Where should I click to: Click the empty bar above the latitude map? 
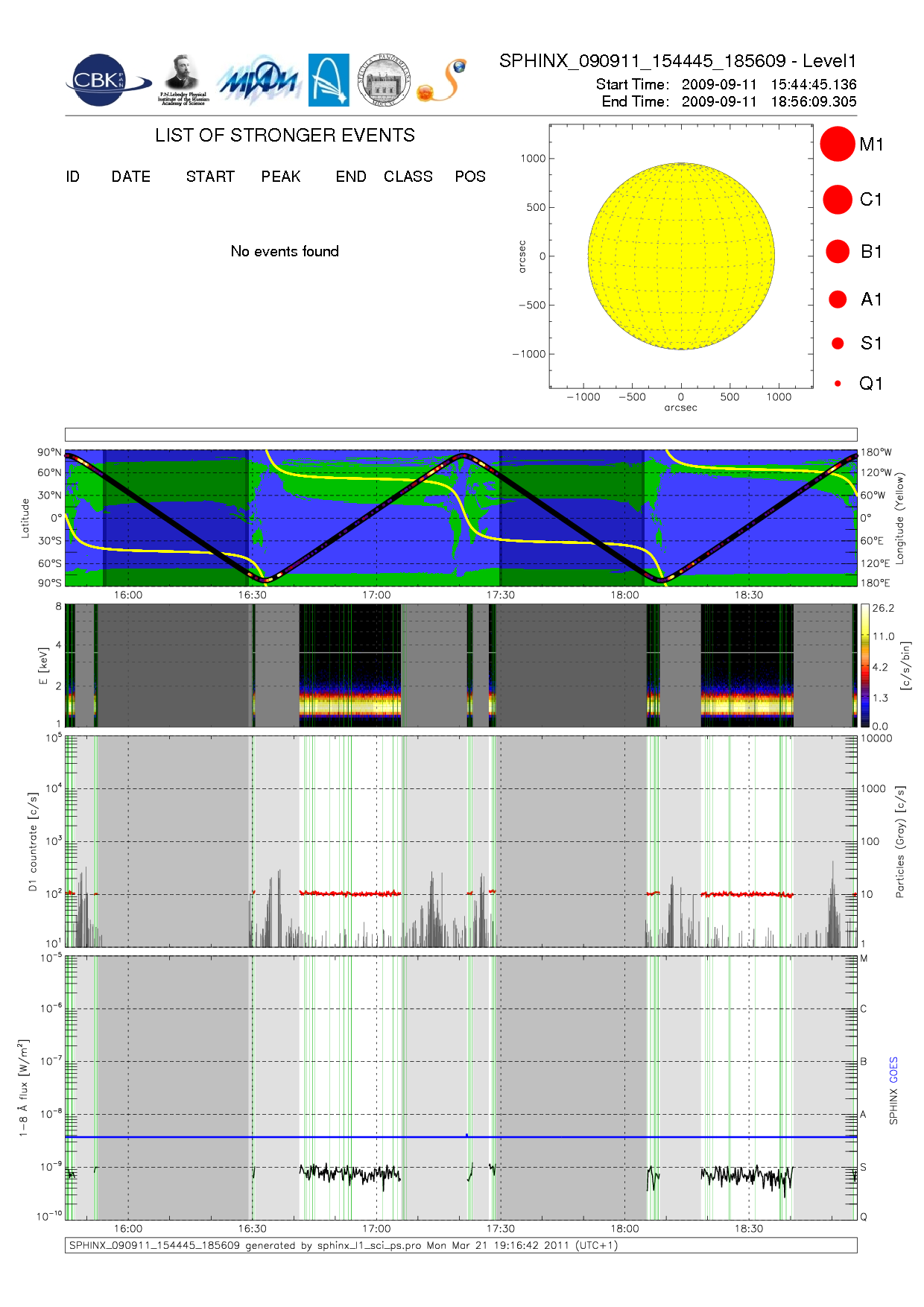(461, 434)
